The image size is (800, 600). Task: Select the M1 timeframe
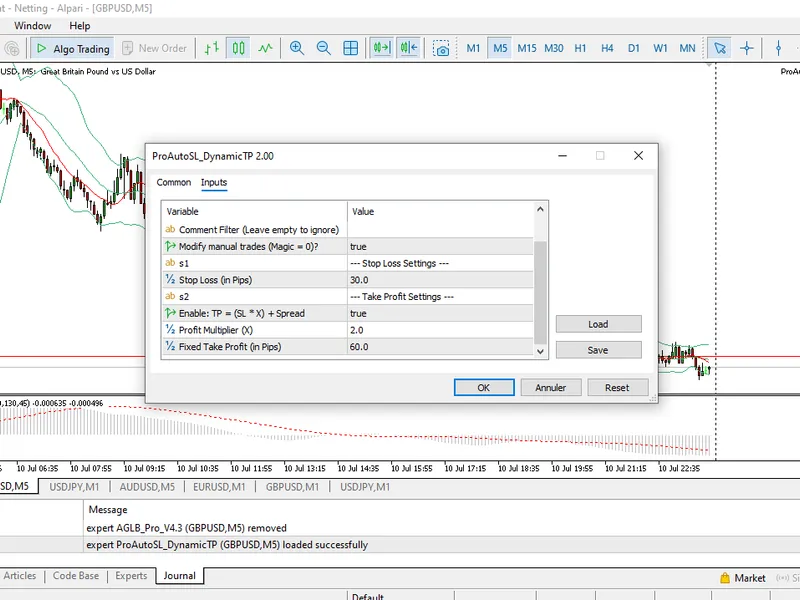pos(473,48)
